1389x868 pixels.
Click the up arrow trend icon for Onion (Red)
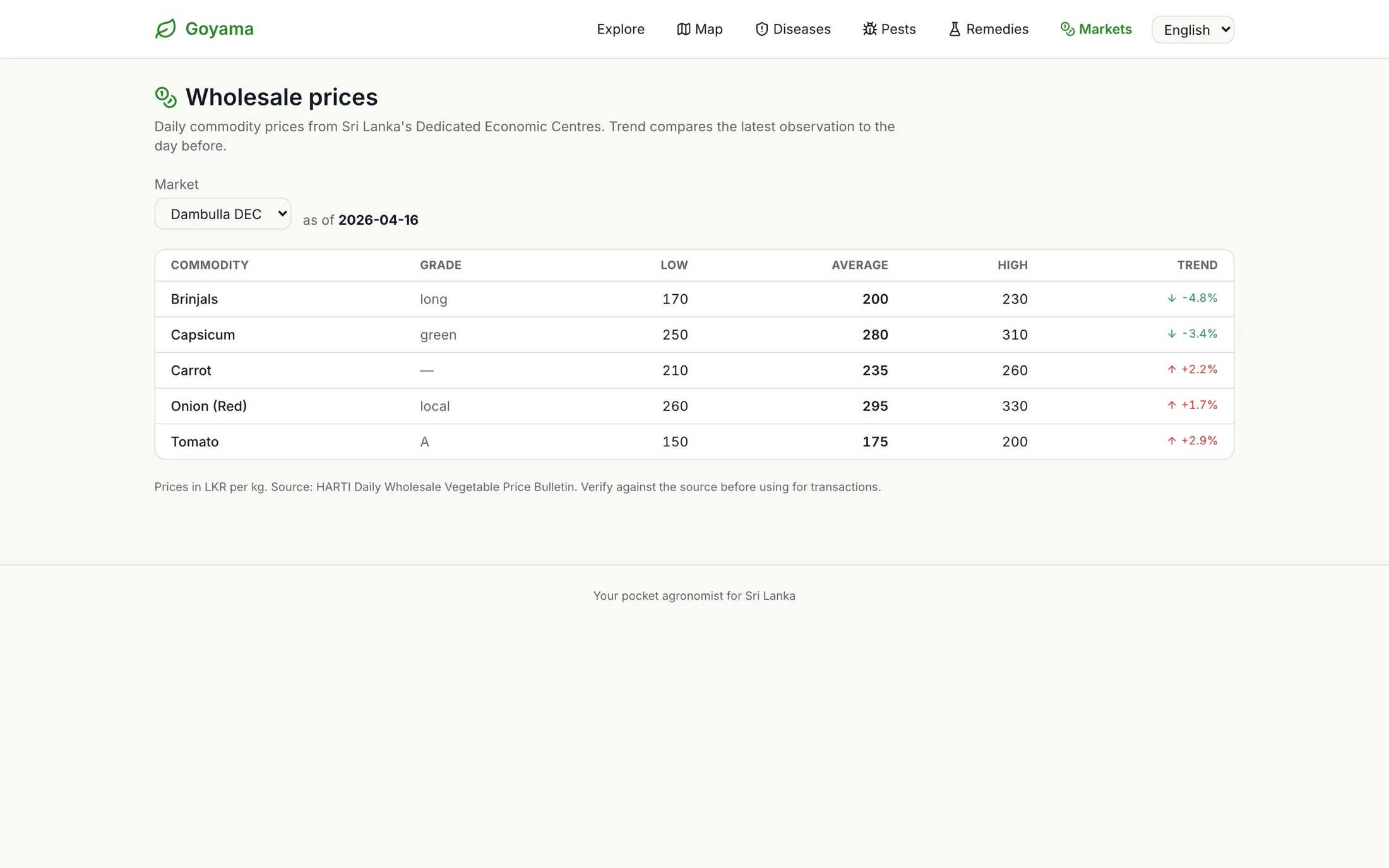(x=1172, y=405)
